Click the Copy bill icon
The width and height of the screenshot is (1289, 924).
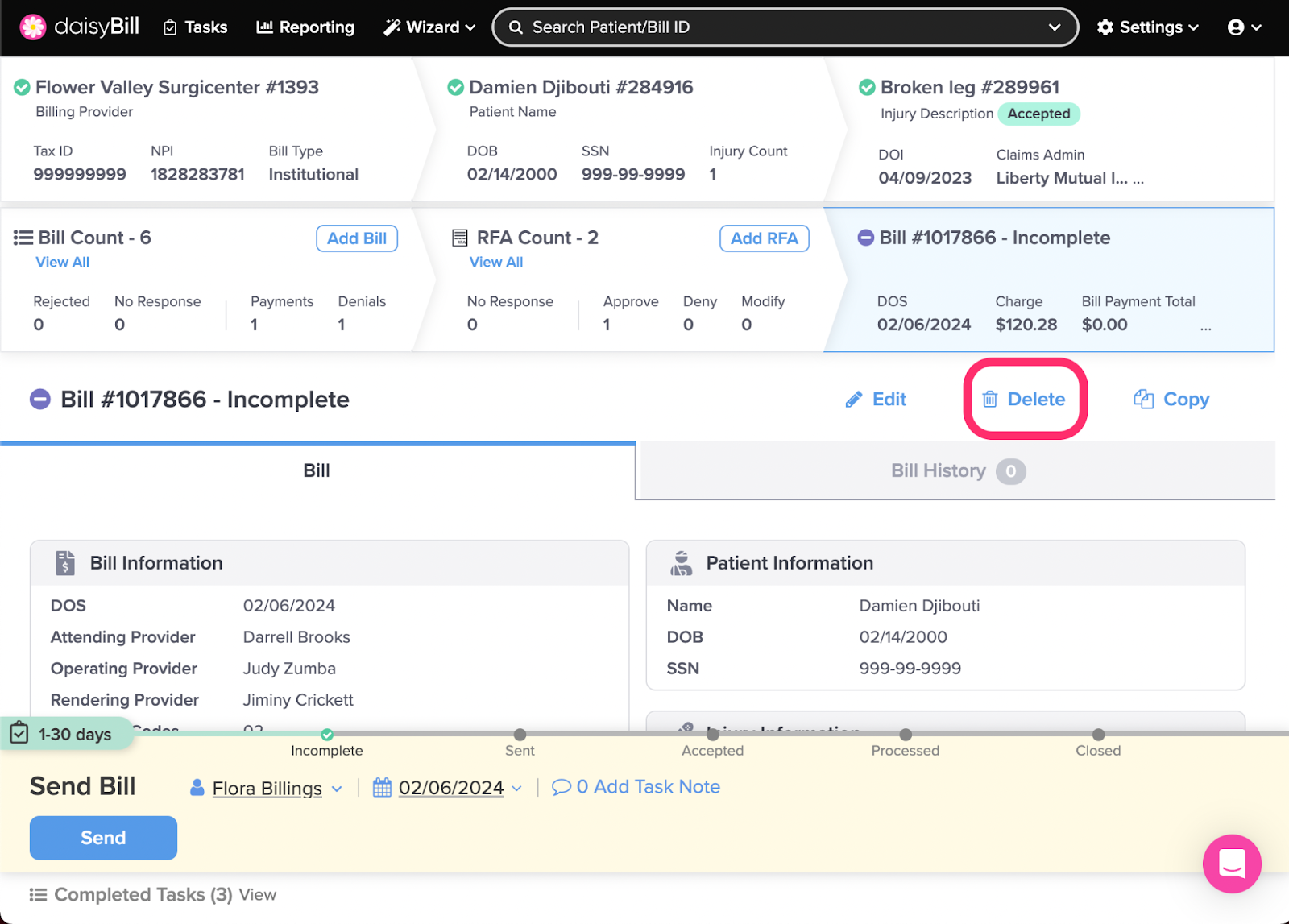1143,400
